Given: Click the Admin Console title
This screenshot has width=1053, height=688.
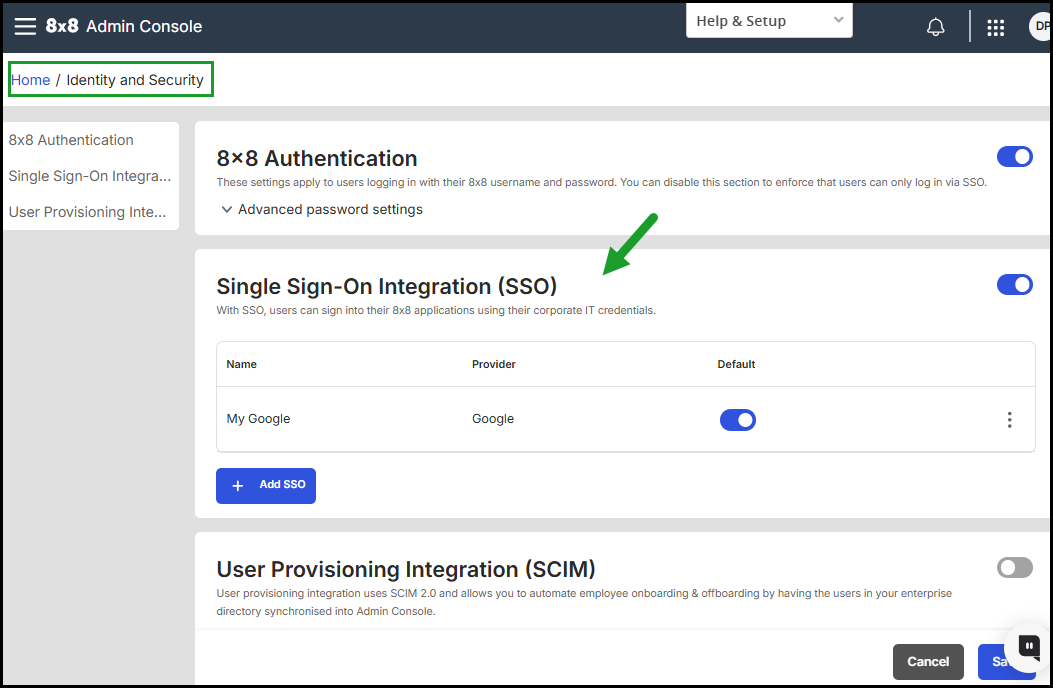Looking at the screenshot, I should click(x=144, y=26).
